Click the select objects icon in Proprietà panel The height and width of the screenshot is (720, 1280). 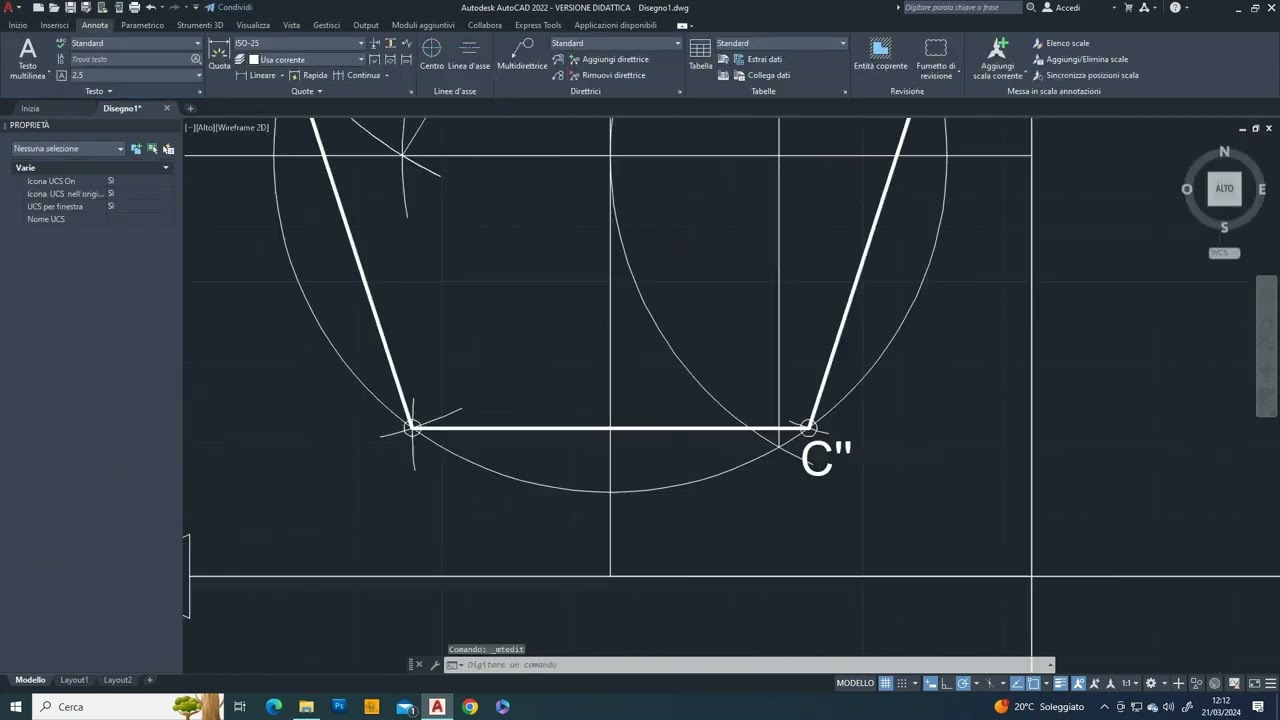click(x=152, y=149)
